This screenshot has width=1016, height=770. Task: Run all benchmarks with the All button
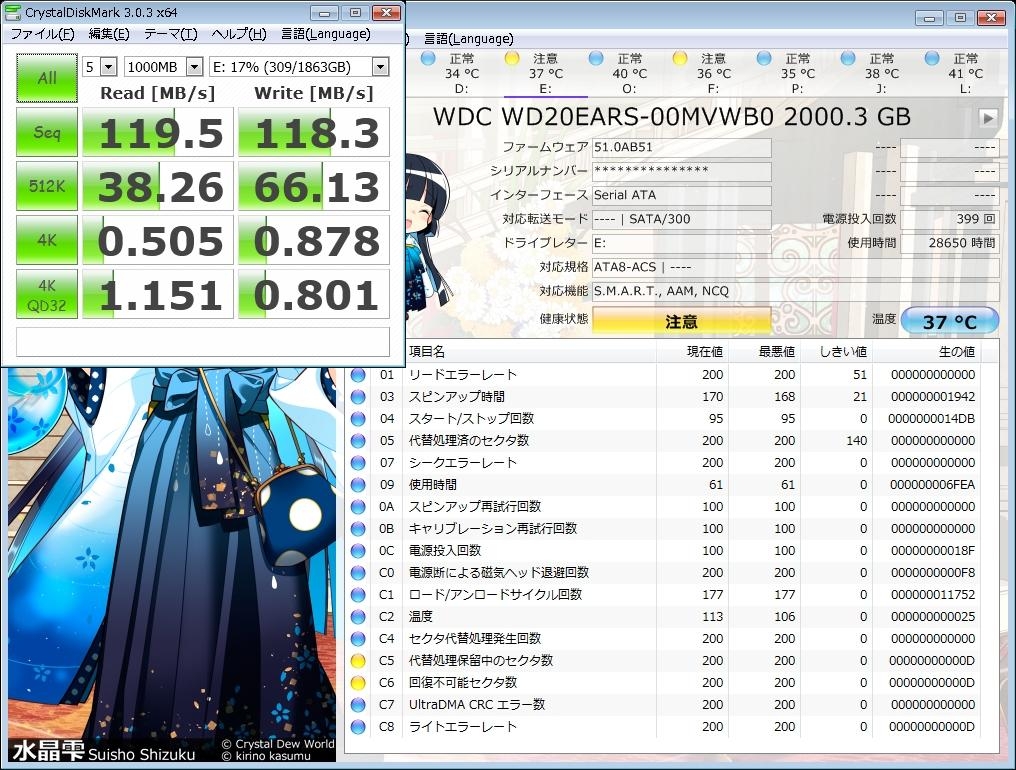tap(47, 78)
